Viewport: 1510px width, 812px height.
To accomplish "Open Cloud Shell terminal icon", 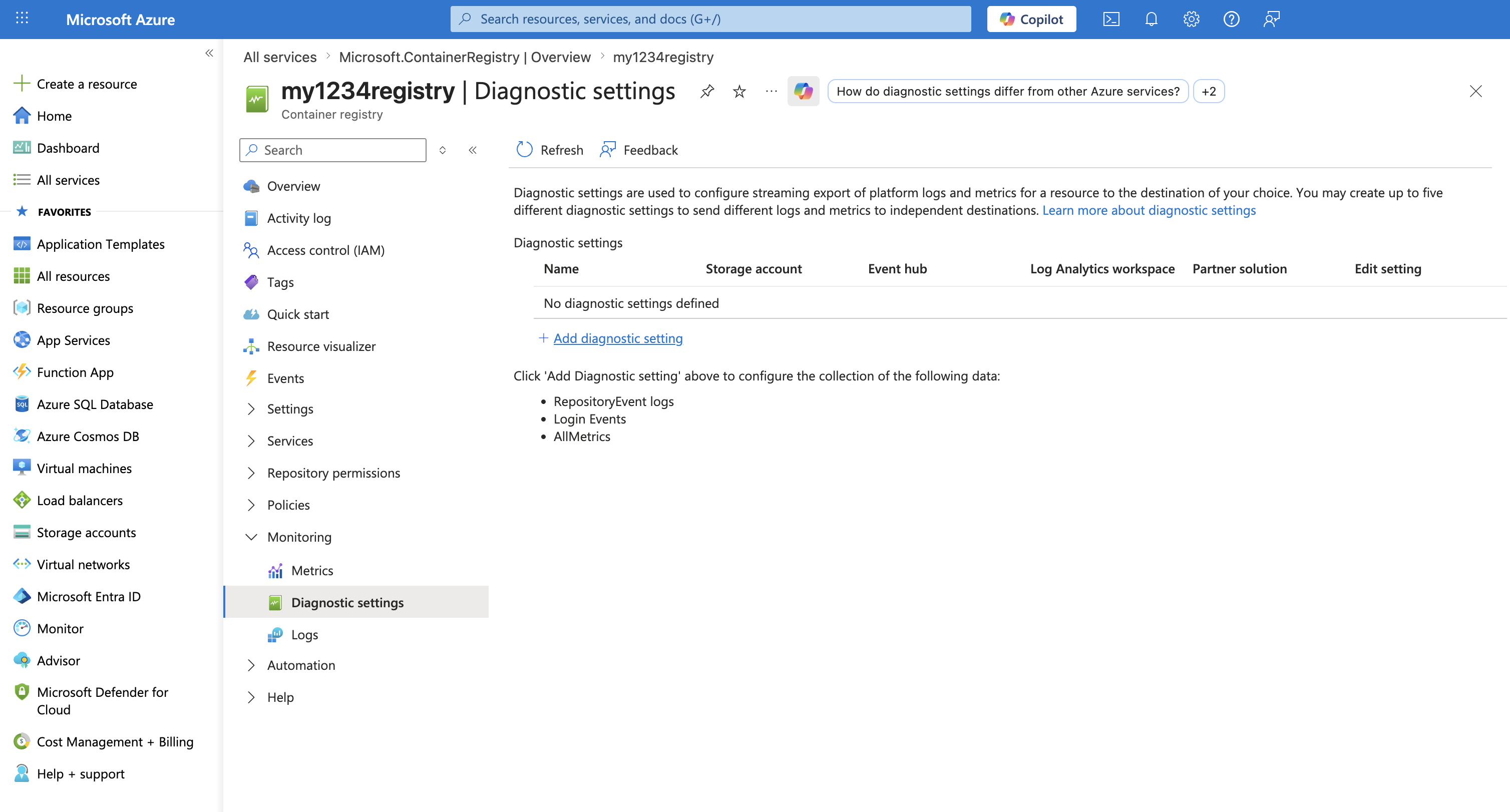I will [1111, 20].
